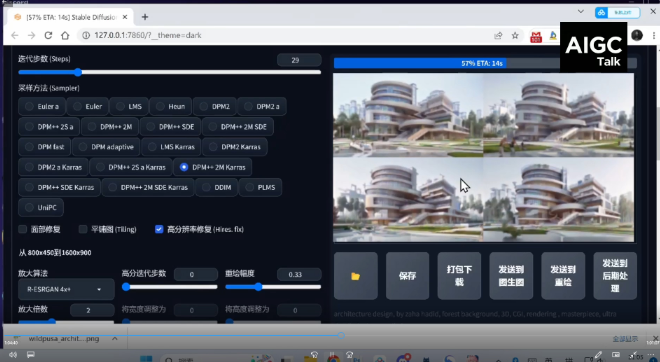Choose the DDIM sampler option
The image size is (660, 362).
click(217, 187)
